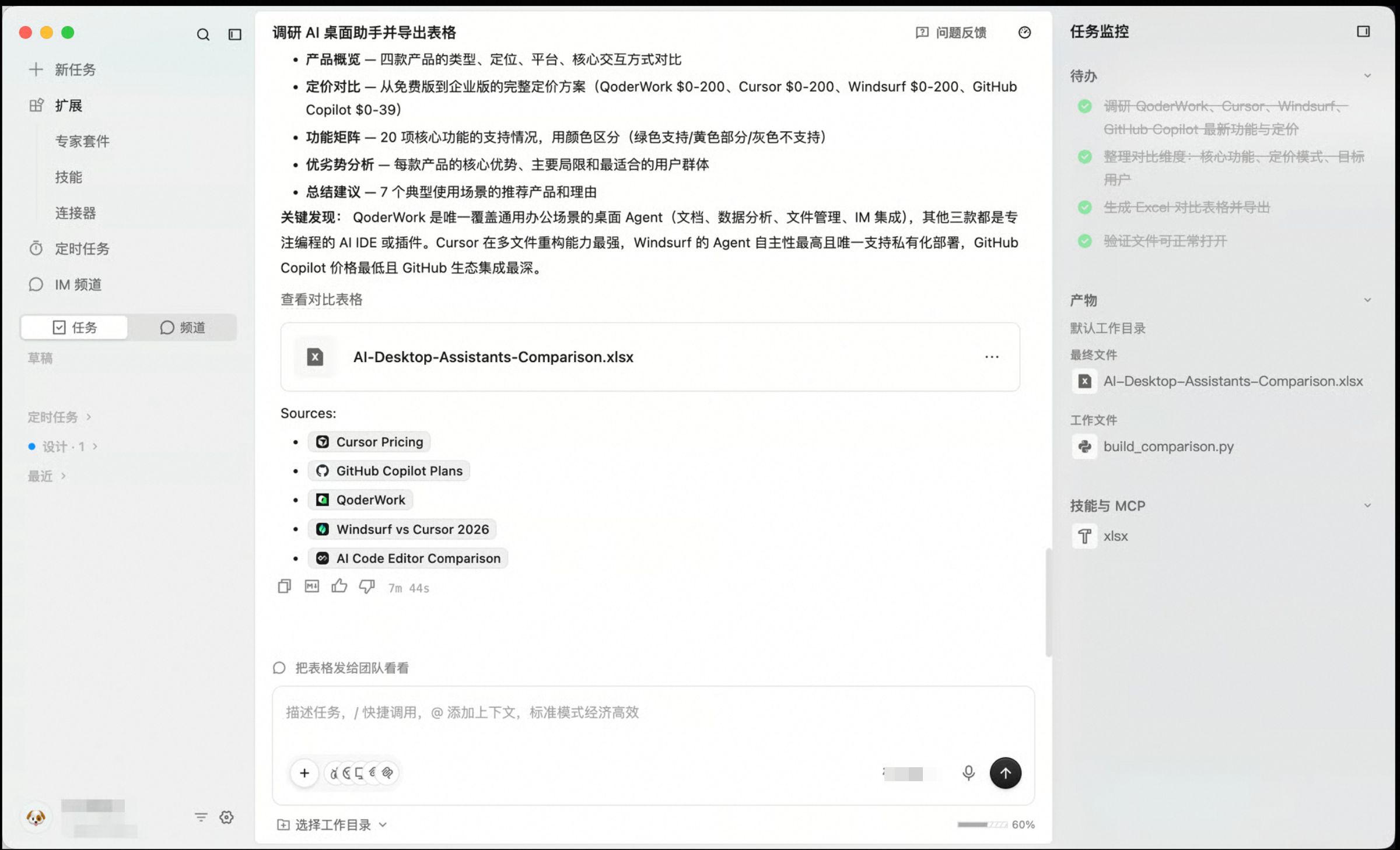The image size is (1400, 850).
Task: Collapse the 技能与 MCP section
Action: (1367, 505)
